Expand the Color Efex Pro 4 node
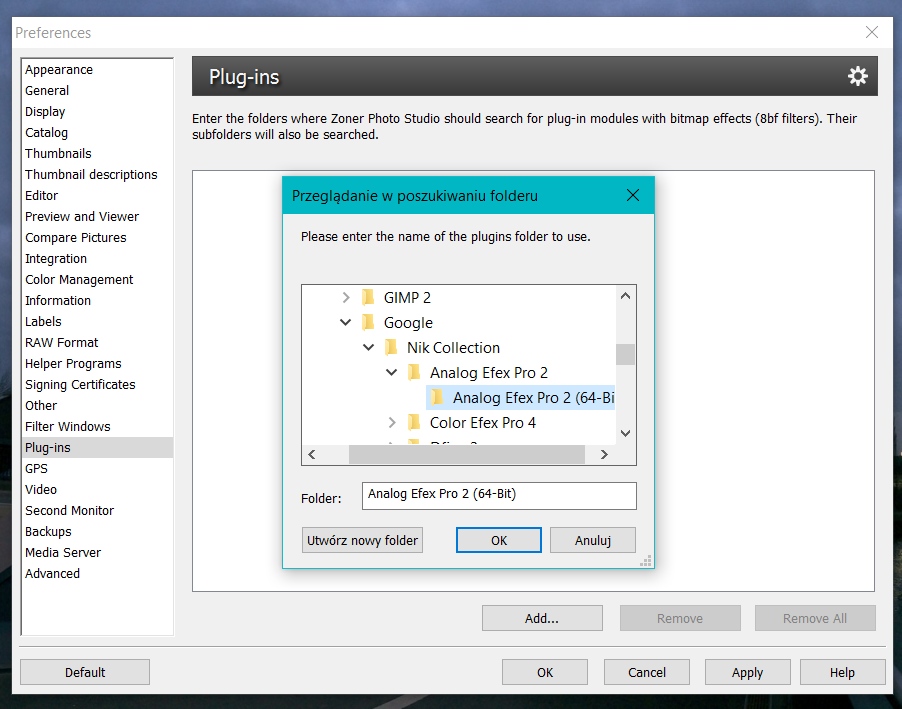The image size is (902, 709). coord(392,422)
